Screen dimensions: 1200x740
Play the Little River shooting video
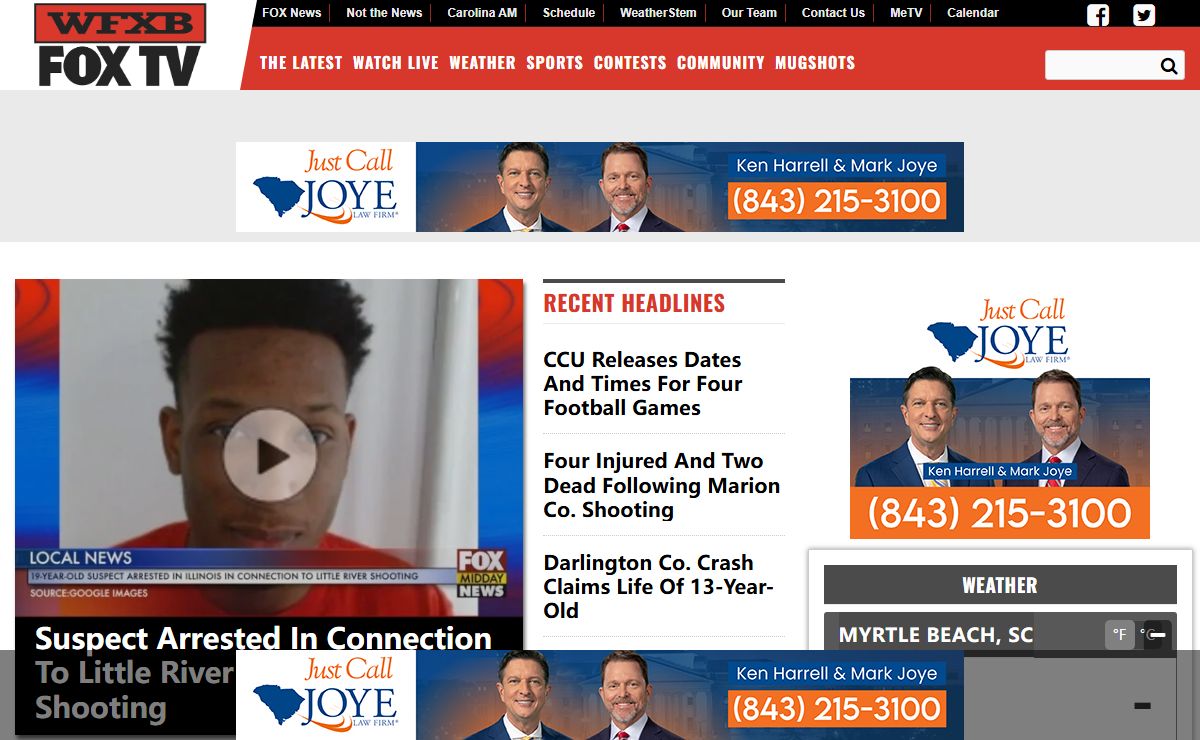pyautogui.click(x=269, y=455)
